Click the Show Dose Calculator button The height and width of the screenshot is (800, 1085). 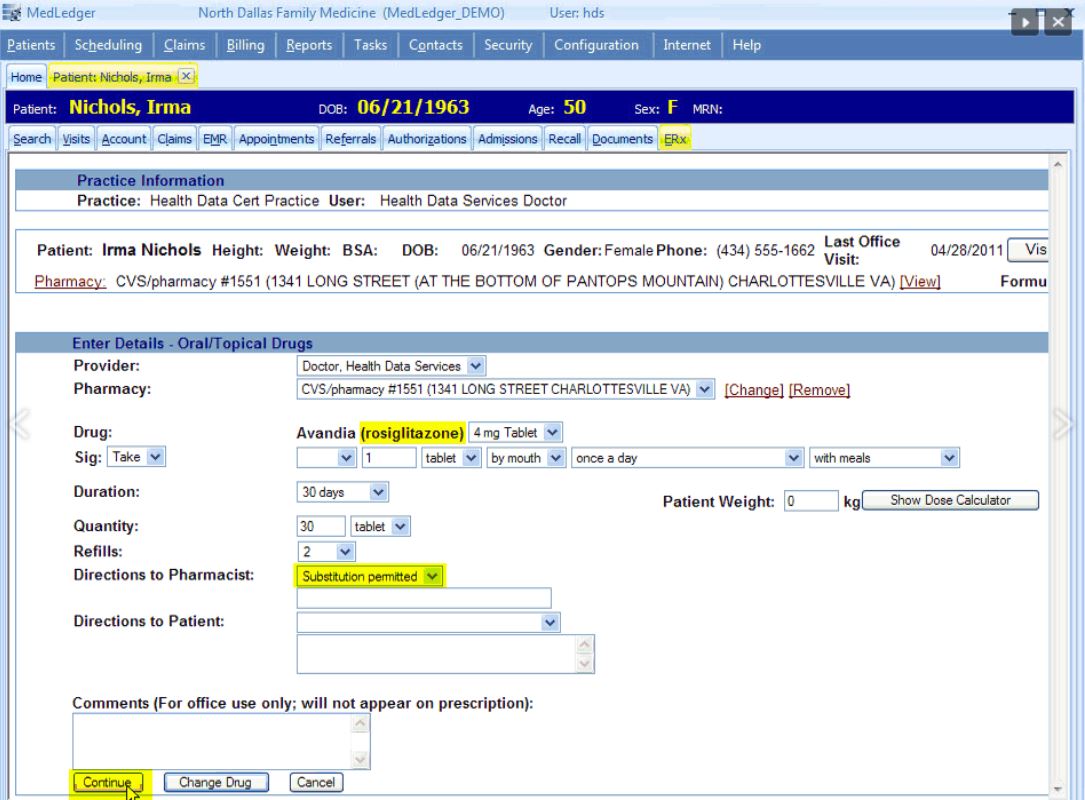click(x=950, y=500)
